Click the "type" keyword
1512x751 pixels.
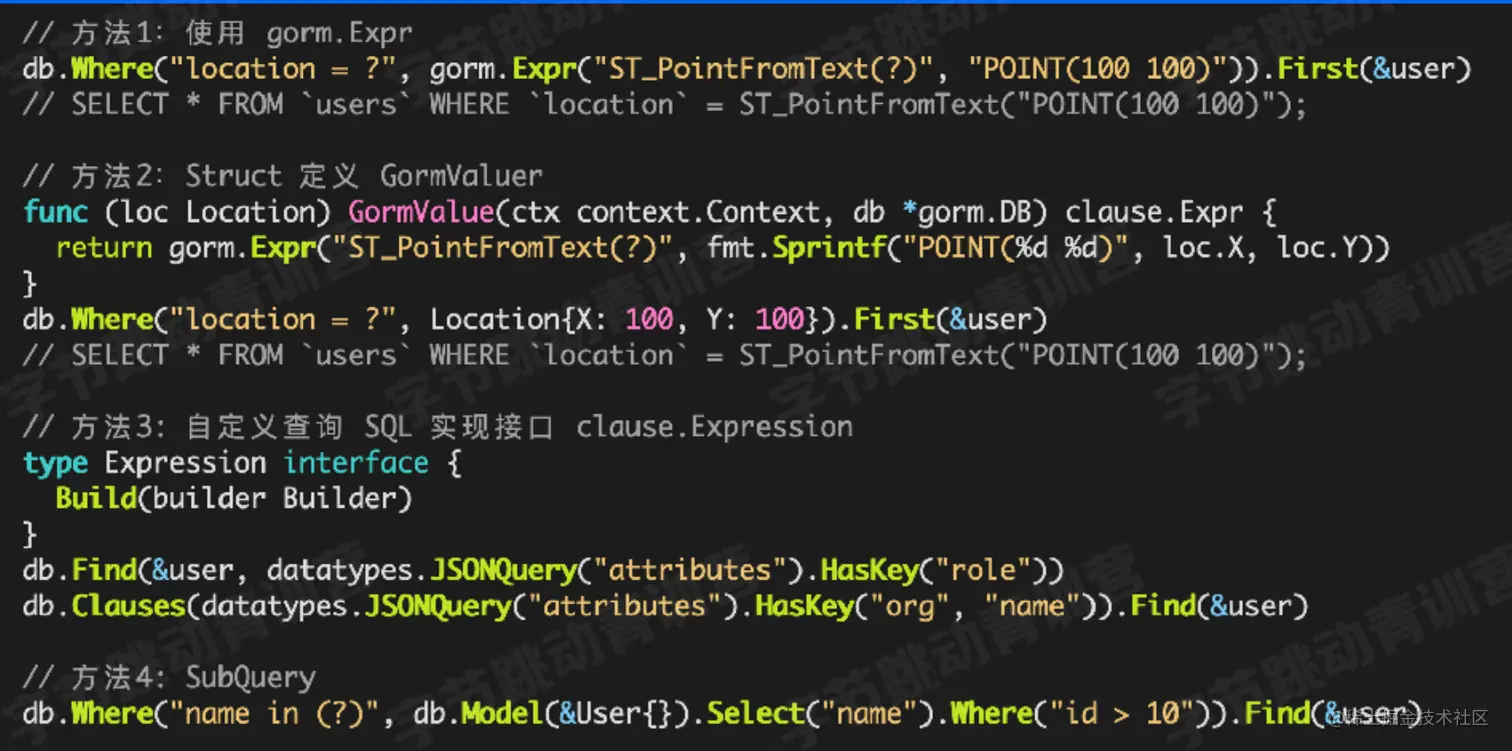55,463
